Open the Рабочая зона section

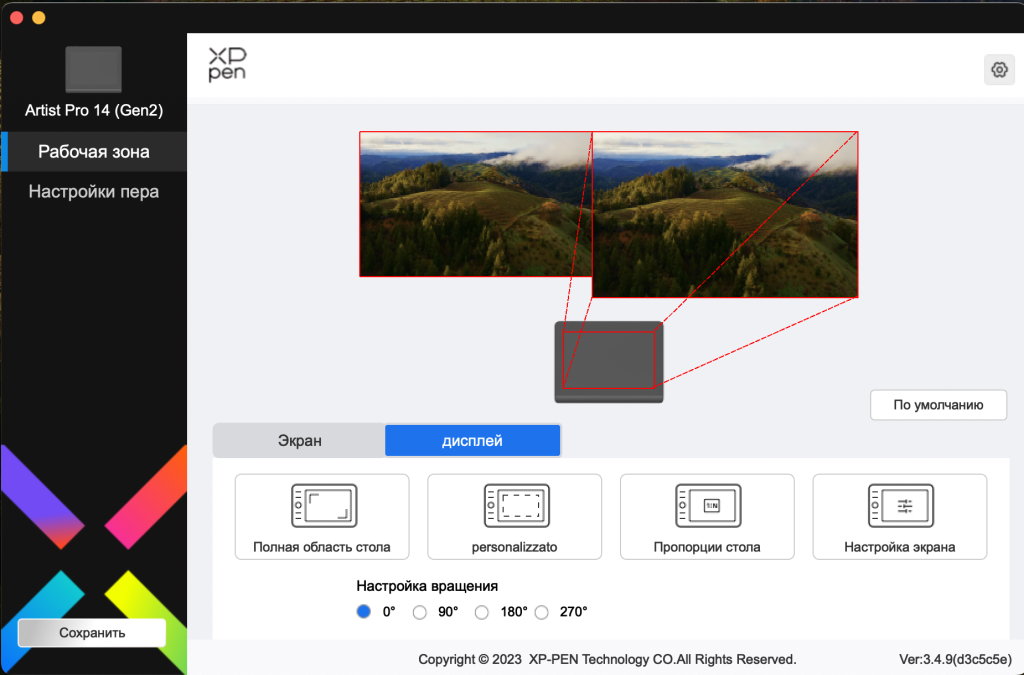pyautogui.click(x=94, y=151)
